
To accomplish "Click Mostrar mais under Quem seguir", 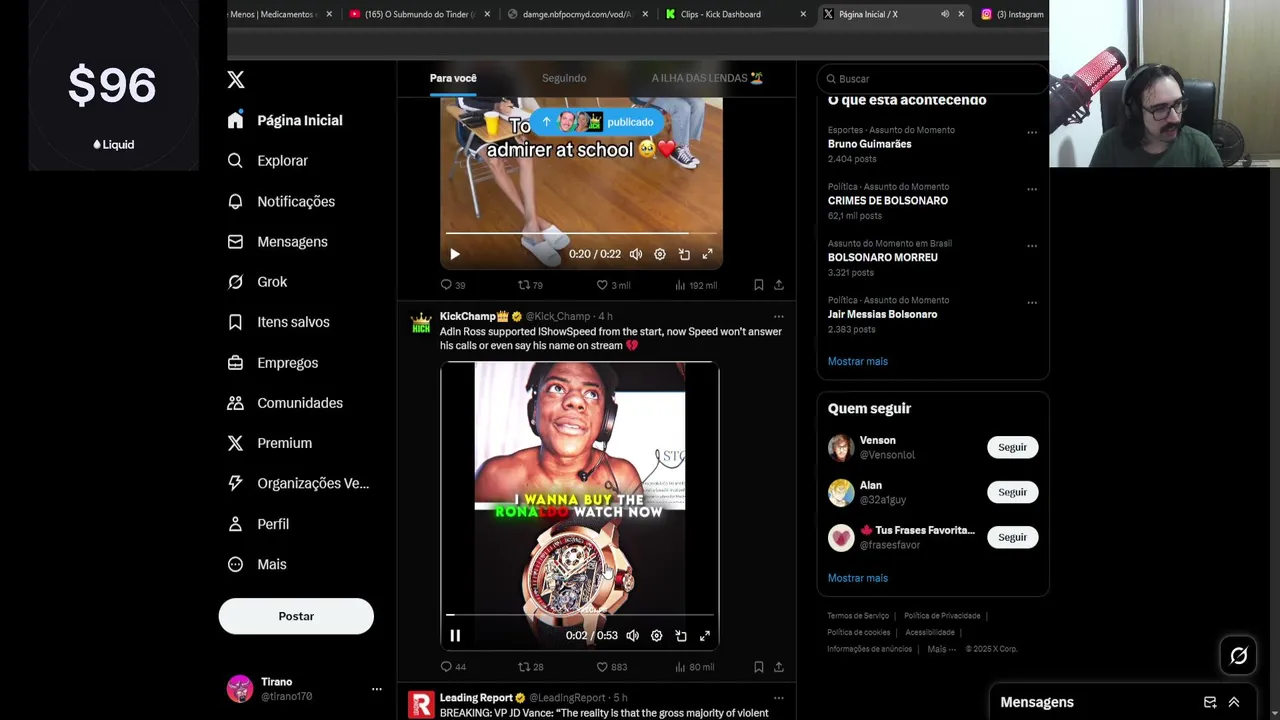I will 858,578.
